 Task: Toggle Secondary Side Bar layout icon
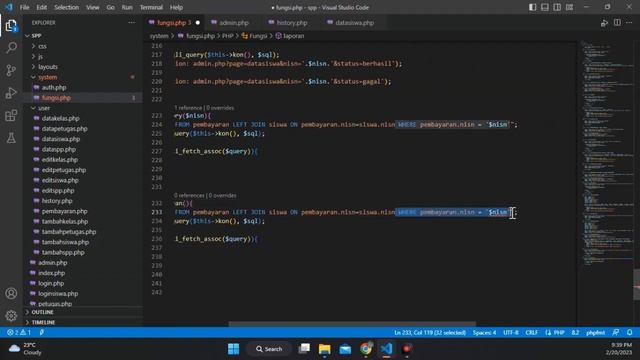tap(557, 7)
